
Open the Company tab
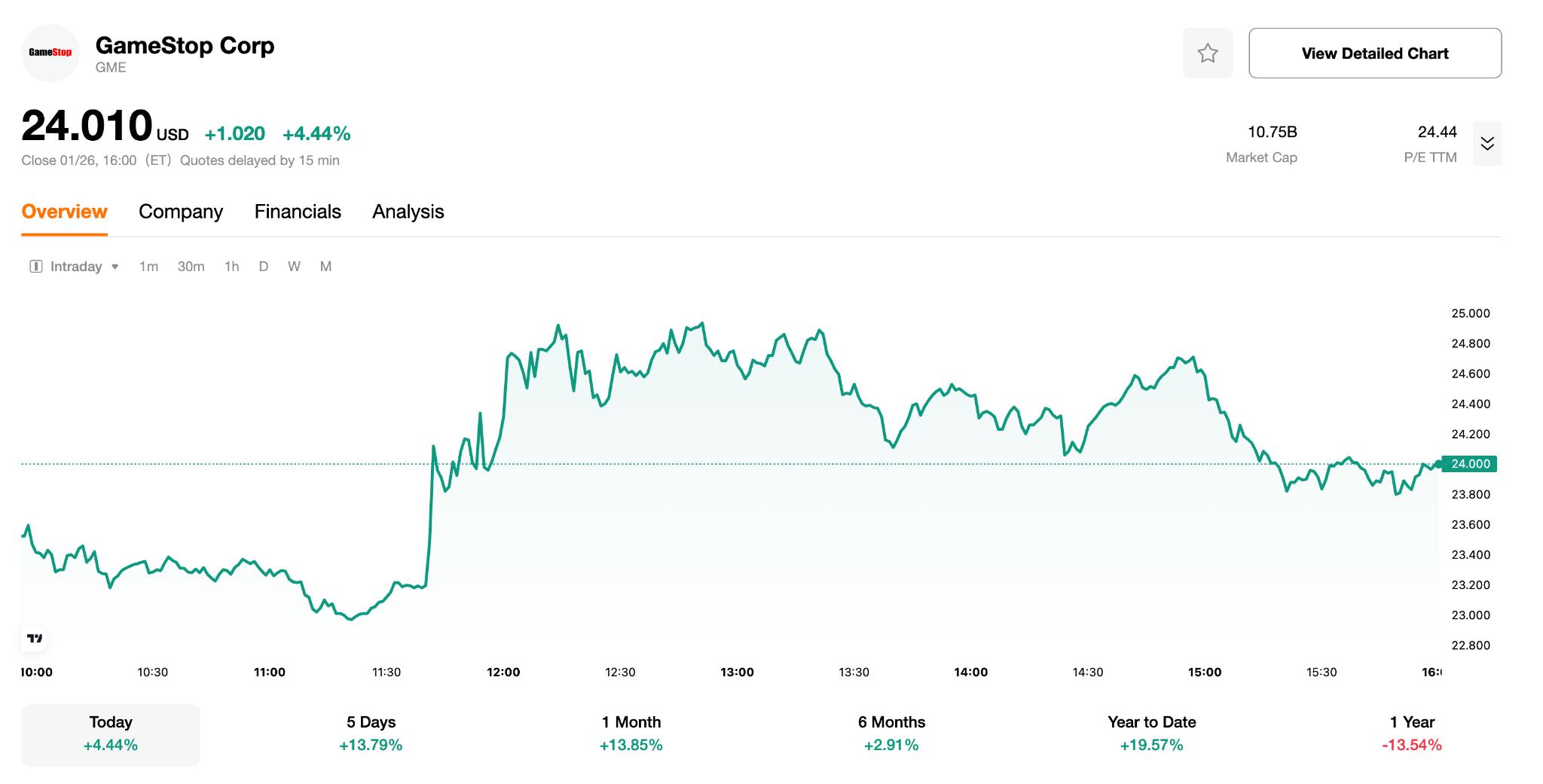point(181,212)
